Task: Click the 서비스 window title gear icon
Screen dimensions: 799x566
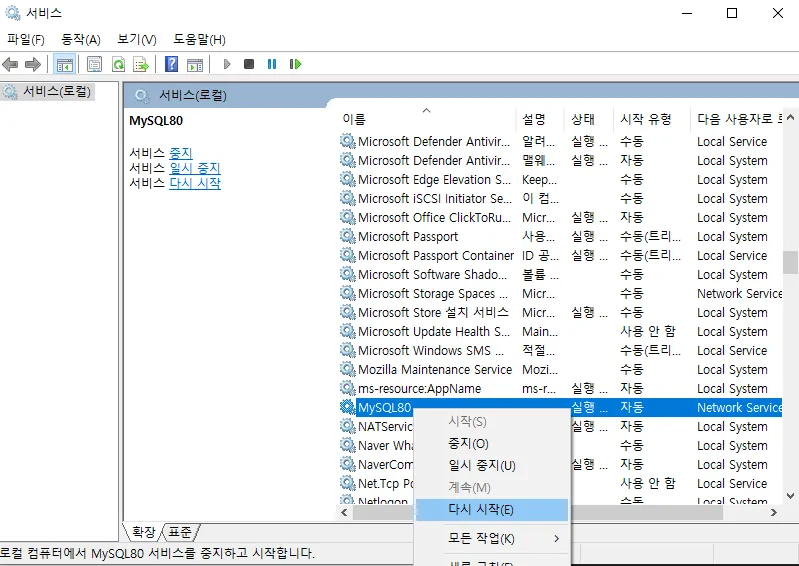Action: point(12,13)
